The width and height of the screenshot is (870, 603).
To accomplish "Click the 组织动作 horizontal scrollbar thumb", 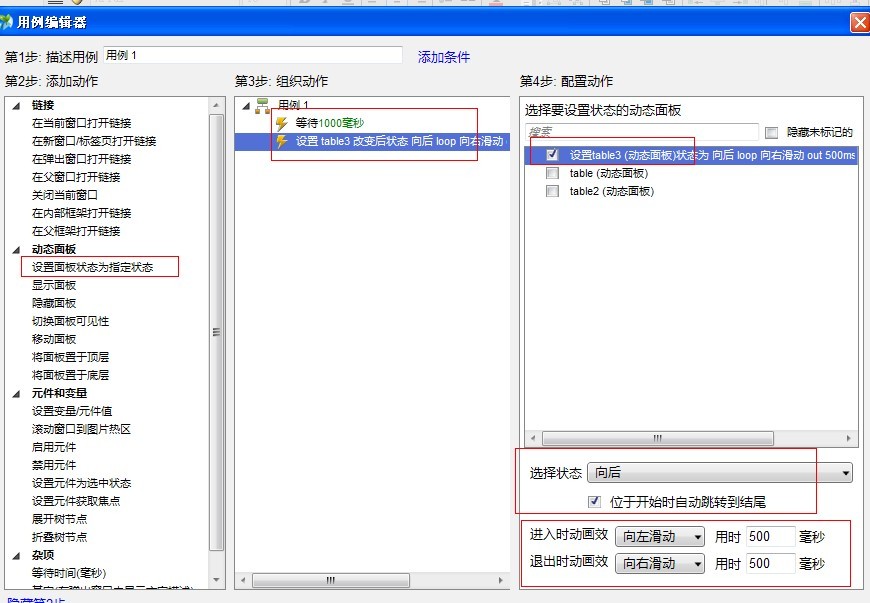I will tap(331, 580).
